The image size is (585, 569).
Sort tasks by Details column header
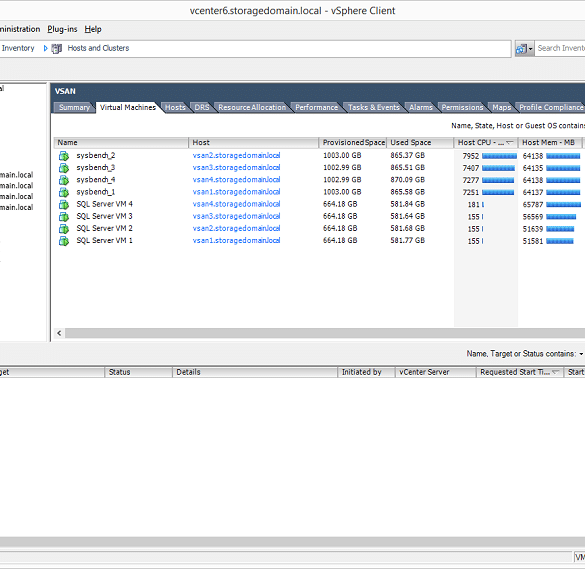point(255,372)
